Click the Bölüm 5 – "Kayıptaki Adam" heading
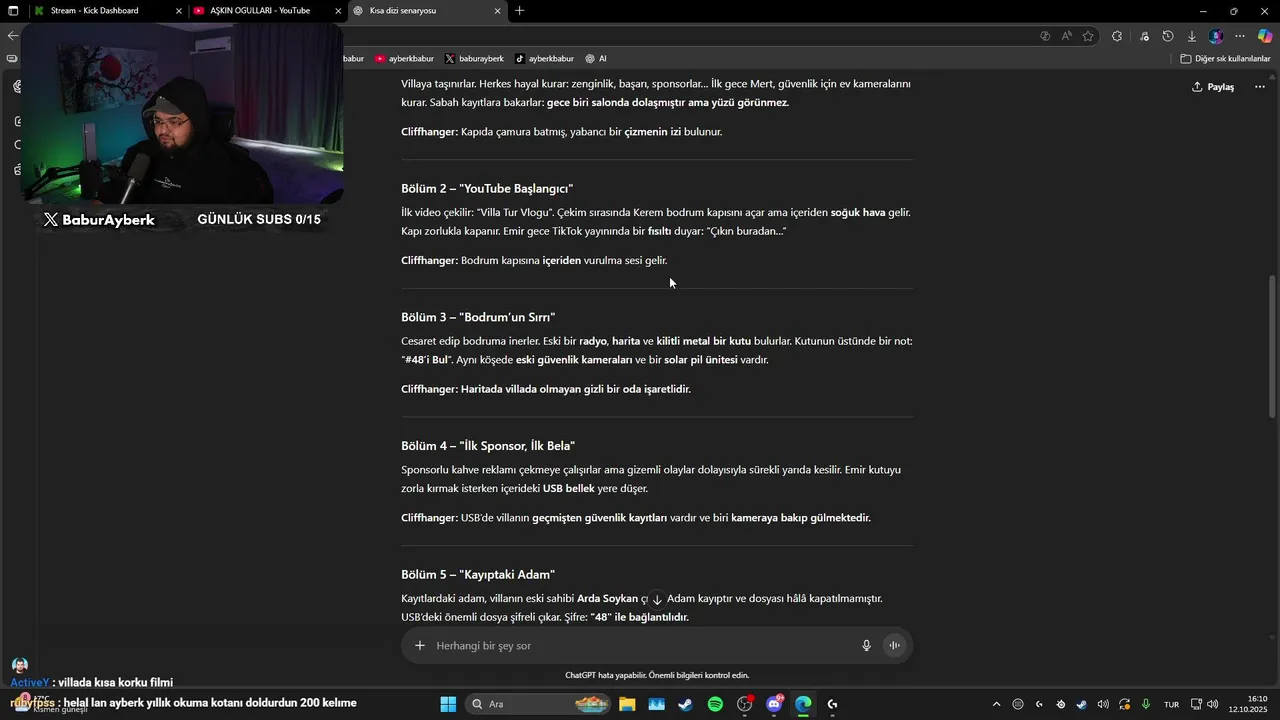The image size is (1280, 720). coord(478,575)
